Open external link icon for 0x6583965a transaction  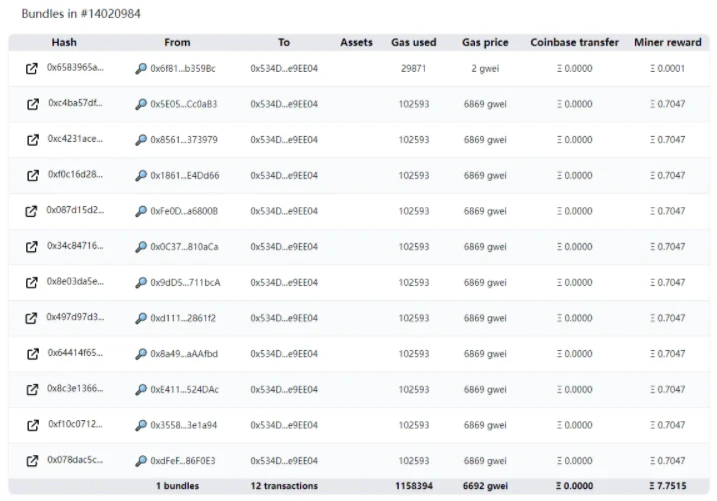[x=32, y=69]
